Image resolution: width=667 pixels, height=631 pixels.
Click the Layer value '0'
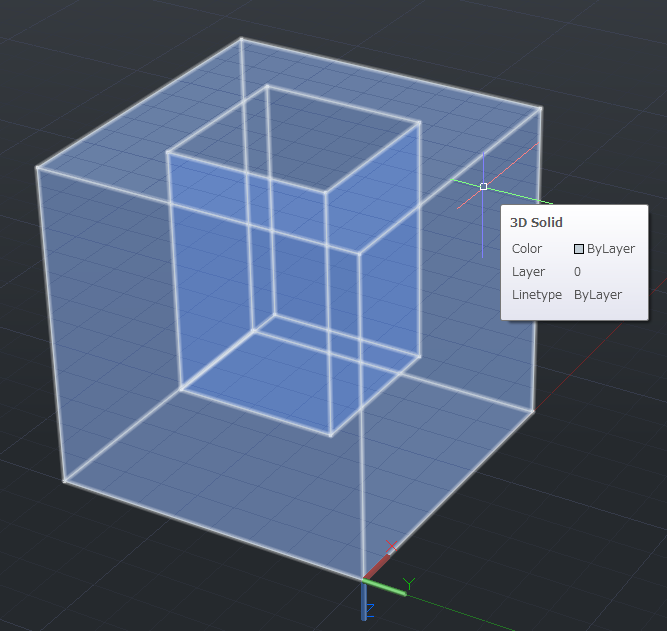pos(577,271)
